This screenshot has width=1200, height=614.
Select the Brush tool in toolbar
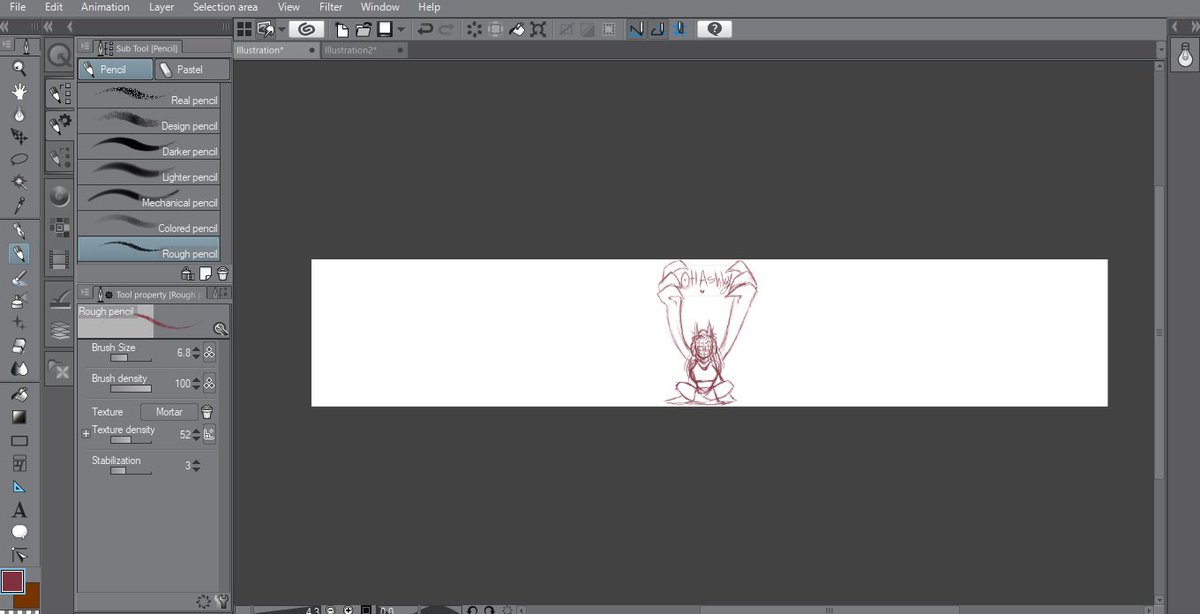tap(18, 278)
